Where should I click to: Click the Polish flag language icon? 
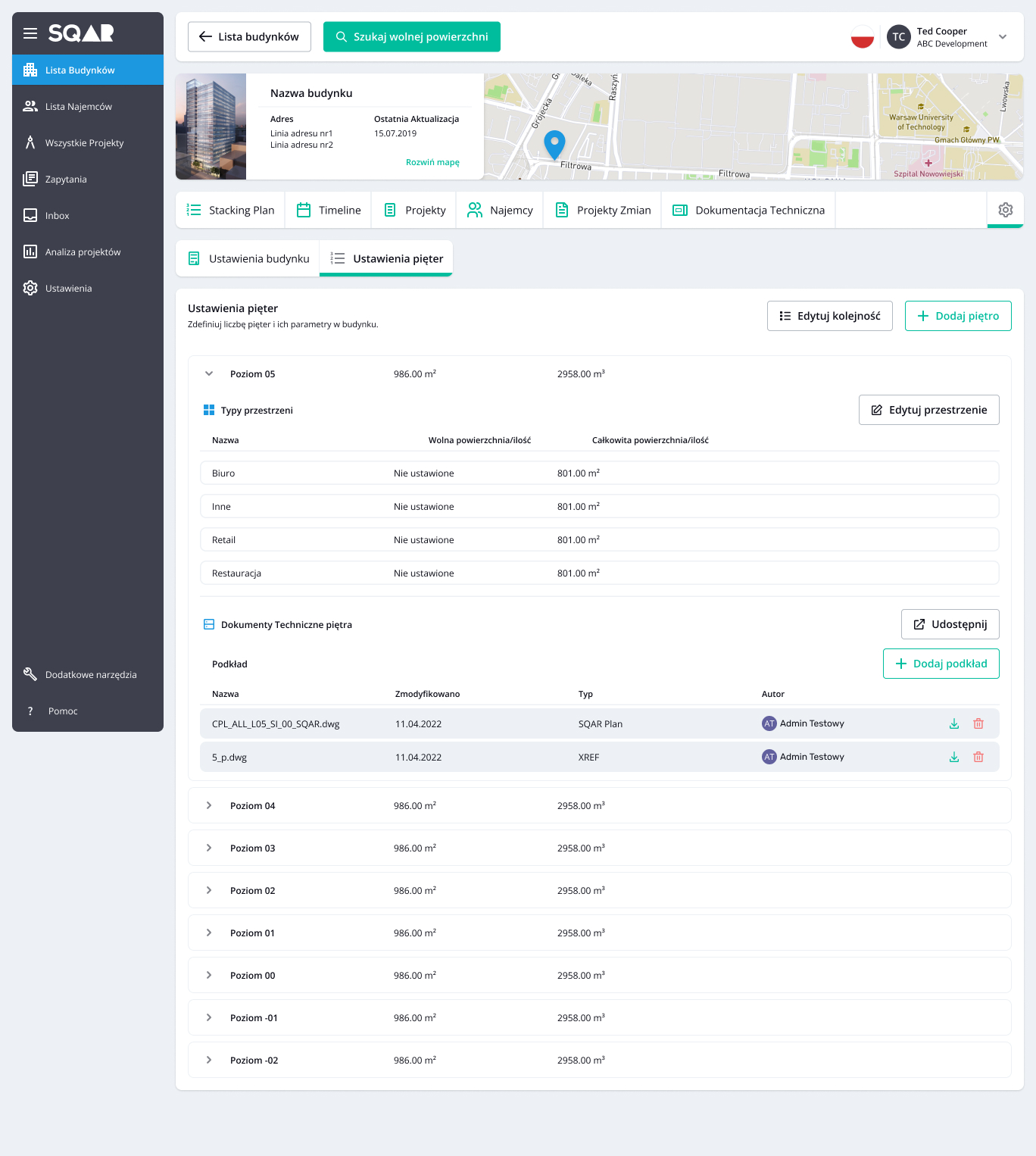[x=862, y=36]
